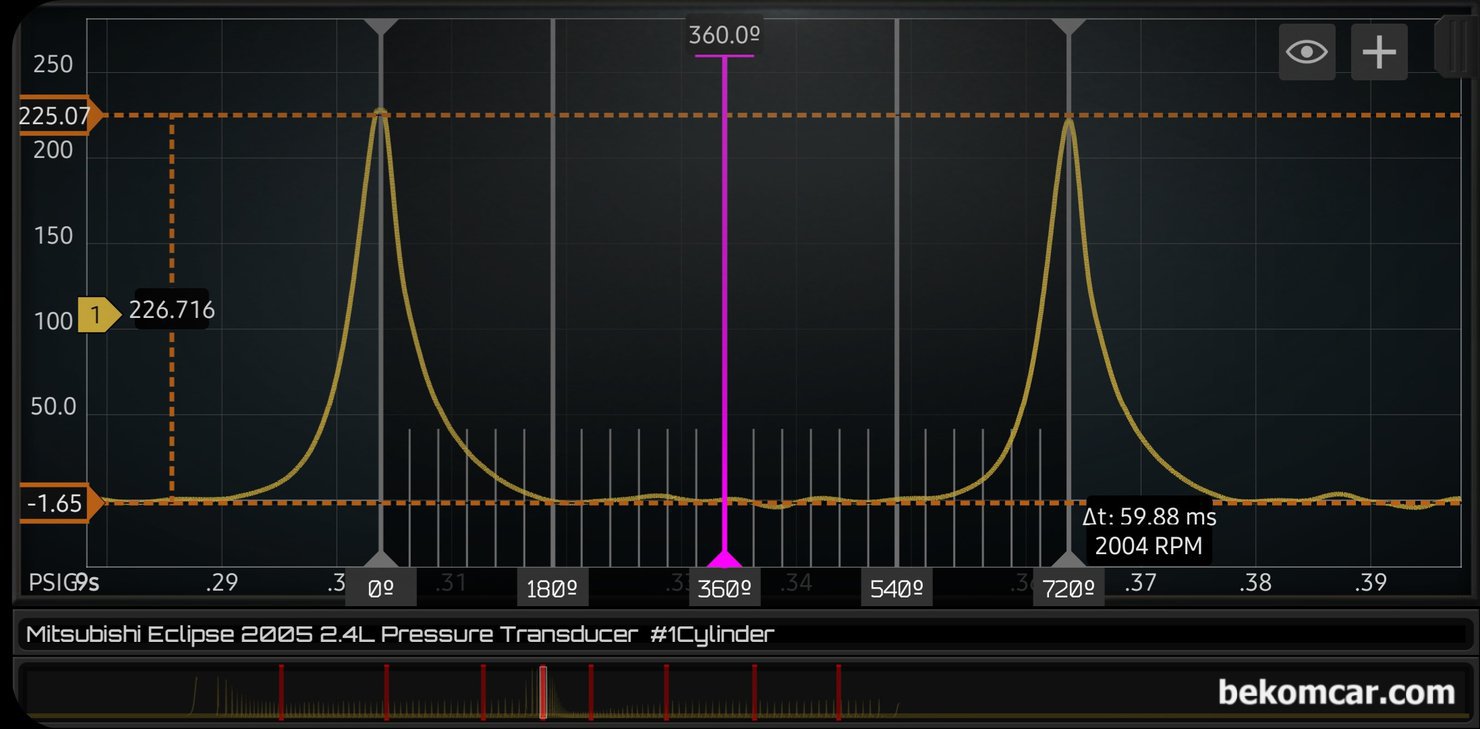Click the 2004 RPM readout

click(x=1147, y=546)
